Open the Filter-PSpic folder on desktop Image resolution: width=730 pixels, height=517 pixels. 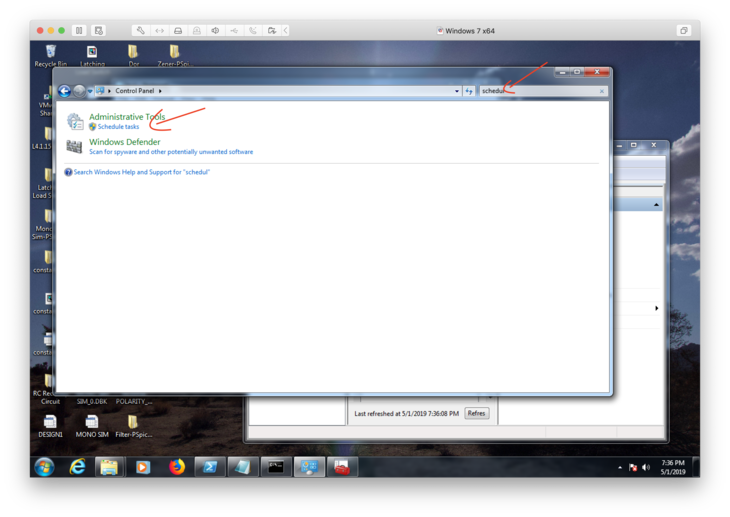click(133, 427)
